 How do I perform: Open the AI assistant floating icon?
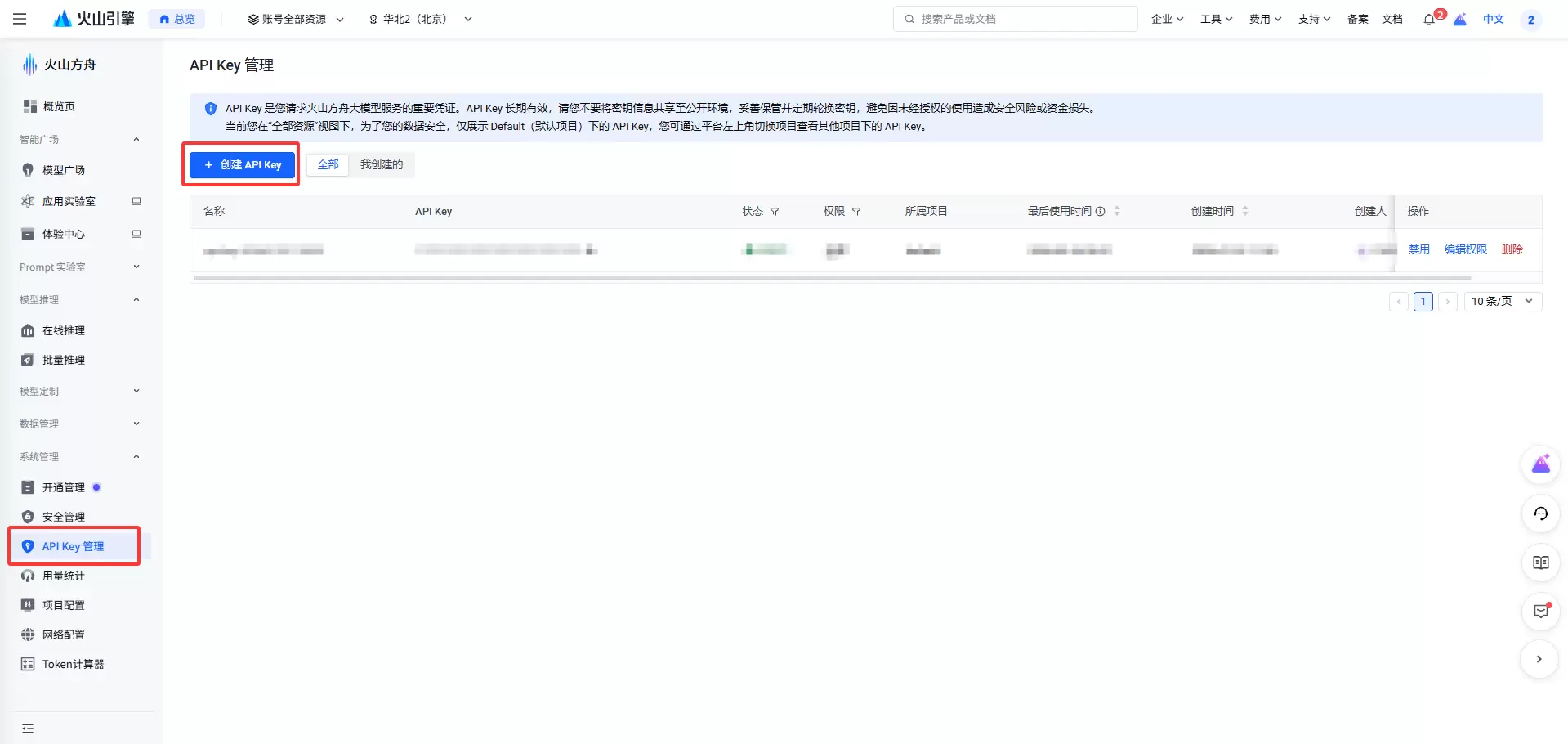point(1539,464)
